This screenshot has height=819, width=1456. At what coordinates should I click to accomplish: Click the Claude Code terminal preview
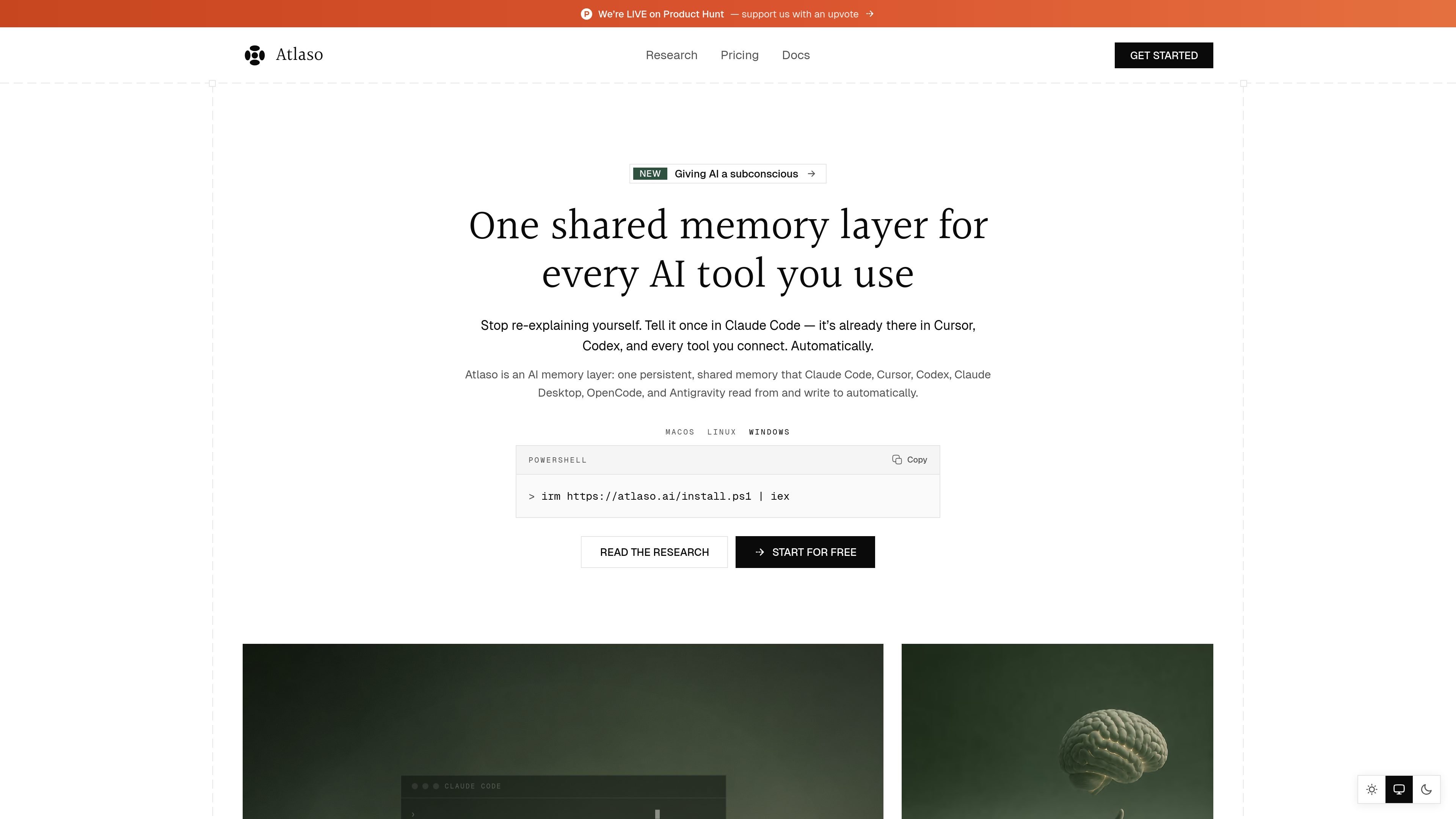click(x=563, y=797)
